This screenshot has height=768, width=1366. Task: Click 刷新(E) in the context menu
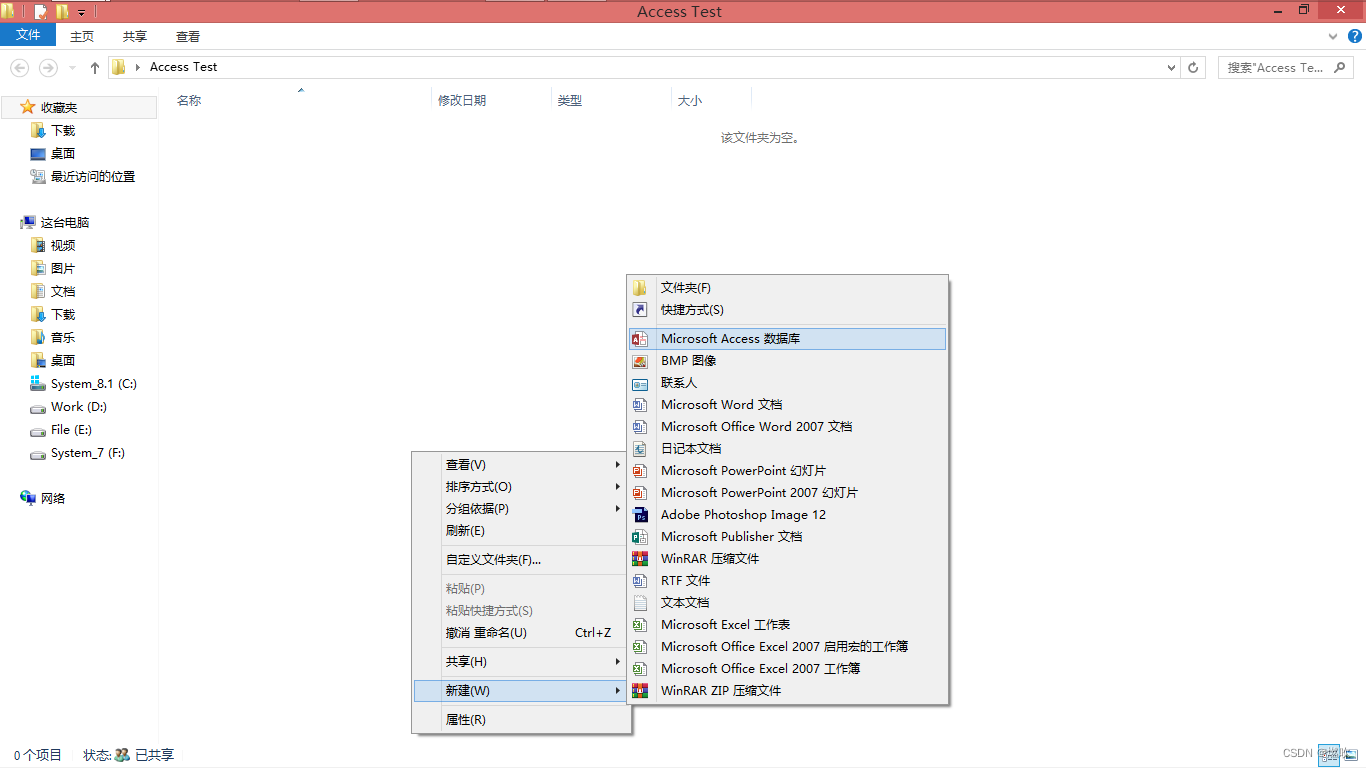click(521, 531)
